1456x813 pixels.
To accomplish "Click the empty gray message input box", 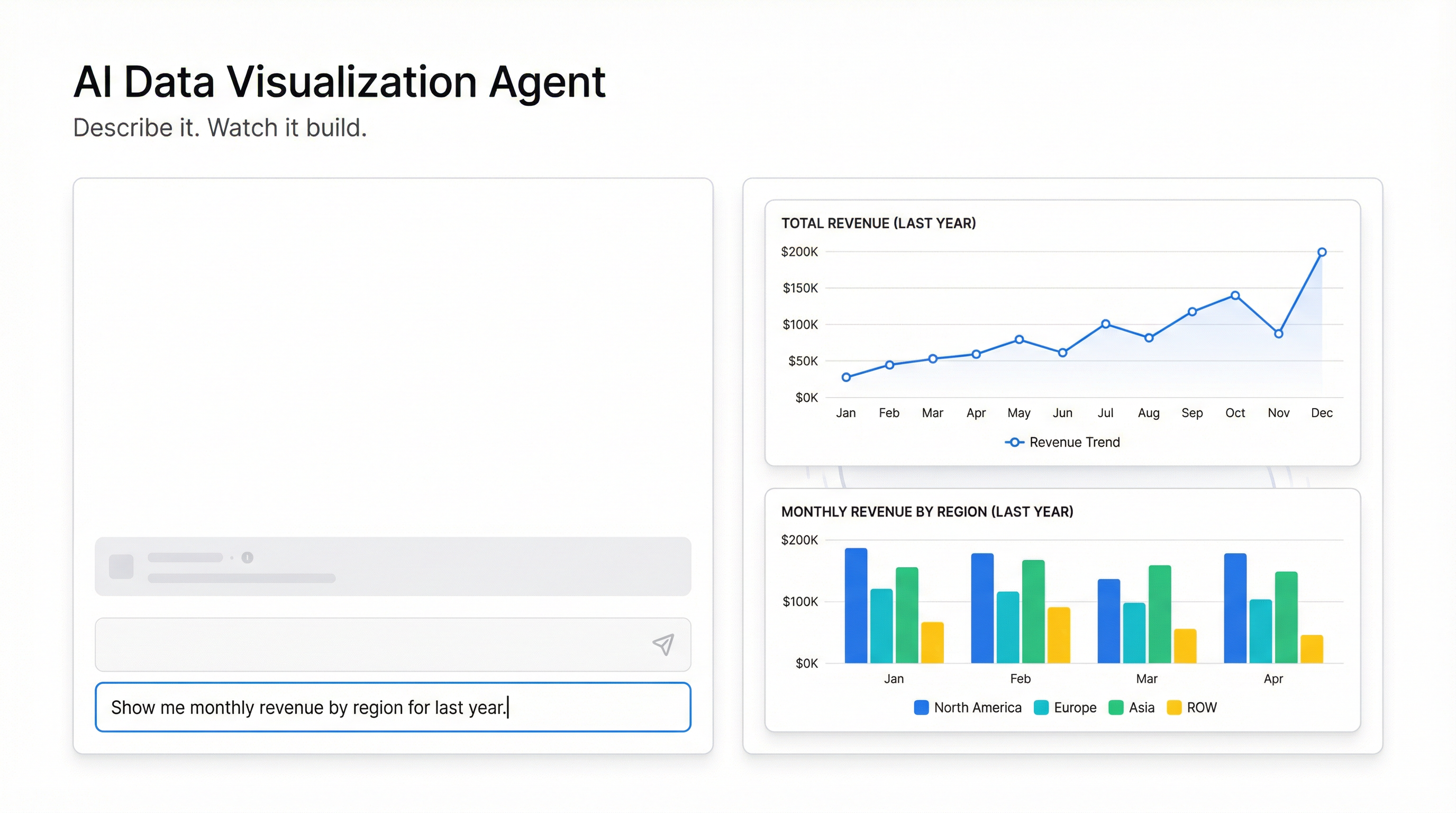I will [x=393, y=645].
